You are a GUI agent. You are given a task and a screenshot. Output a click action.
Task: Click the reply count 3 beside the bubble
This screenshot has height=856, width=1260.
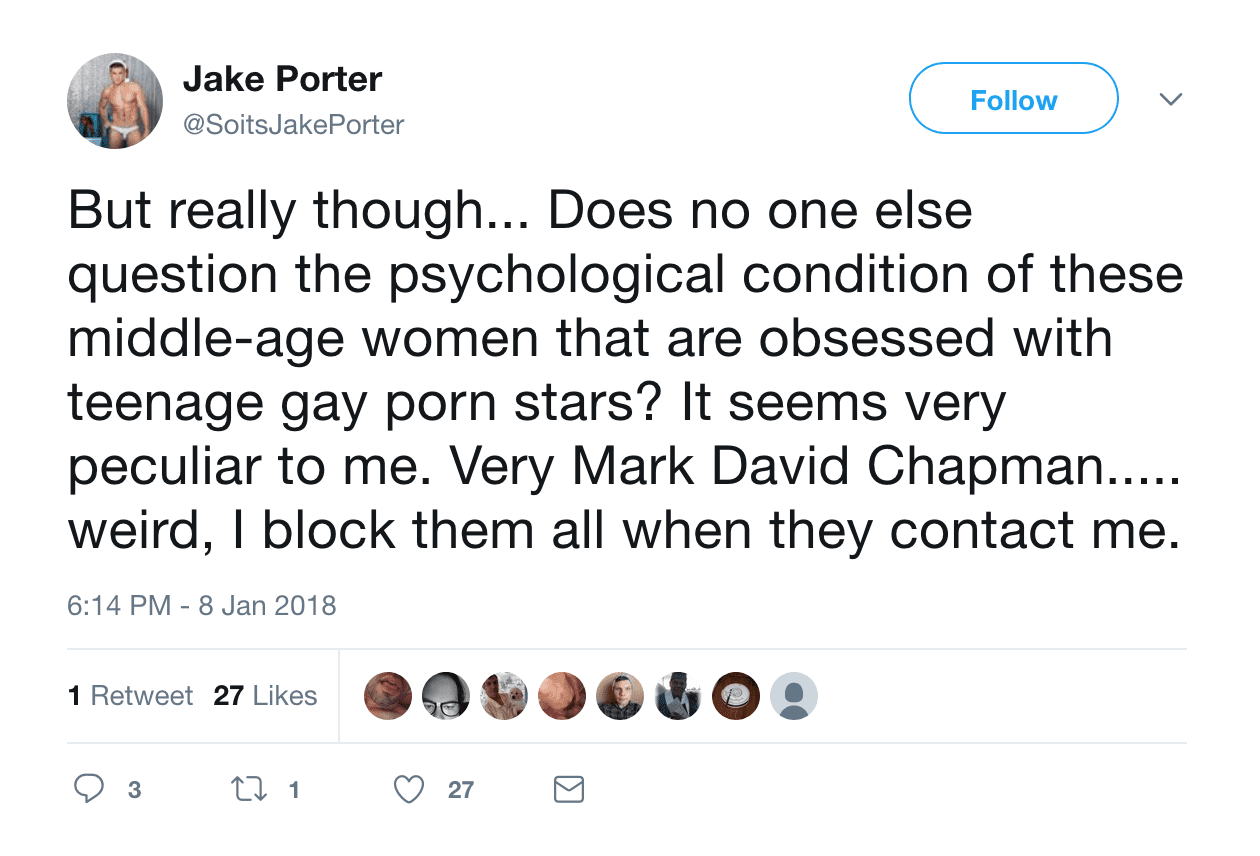coord(134,791)
